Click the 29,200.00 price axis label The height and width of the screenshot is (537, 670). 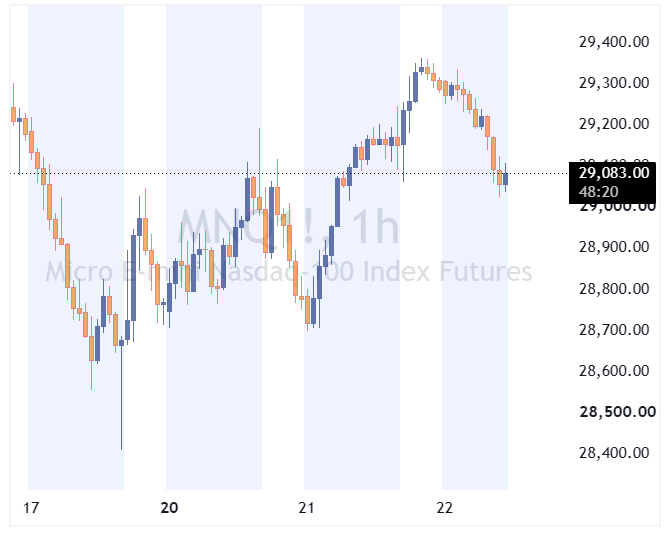click(x=614, y=124)
